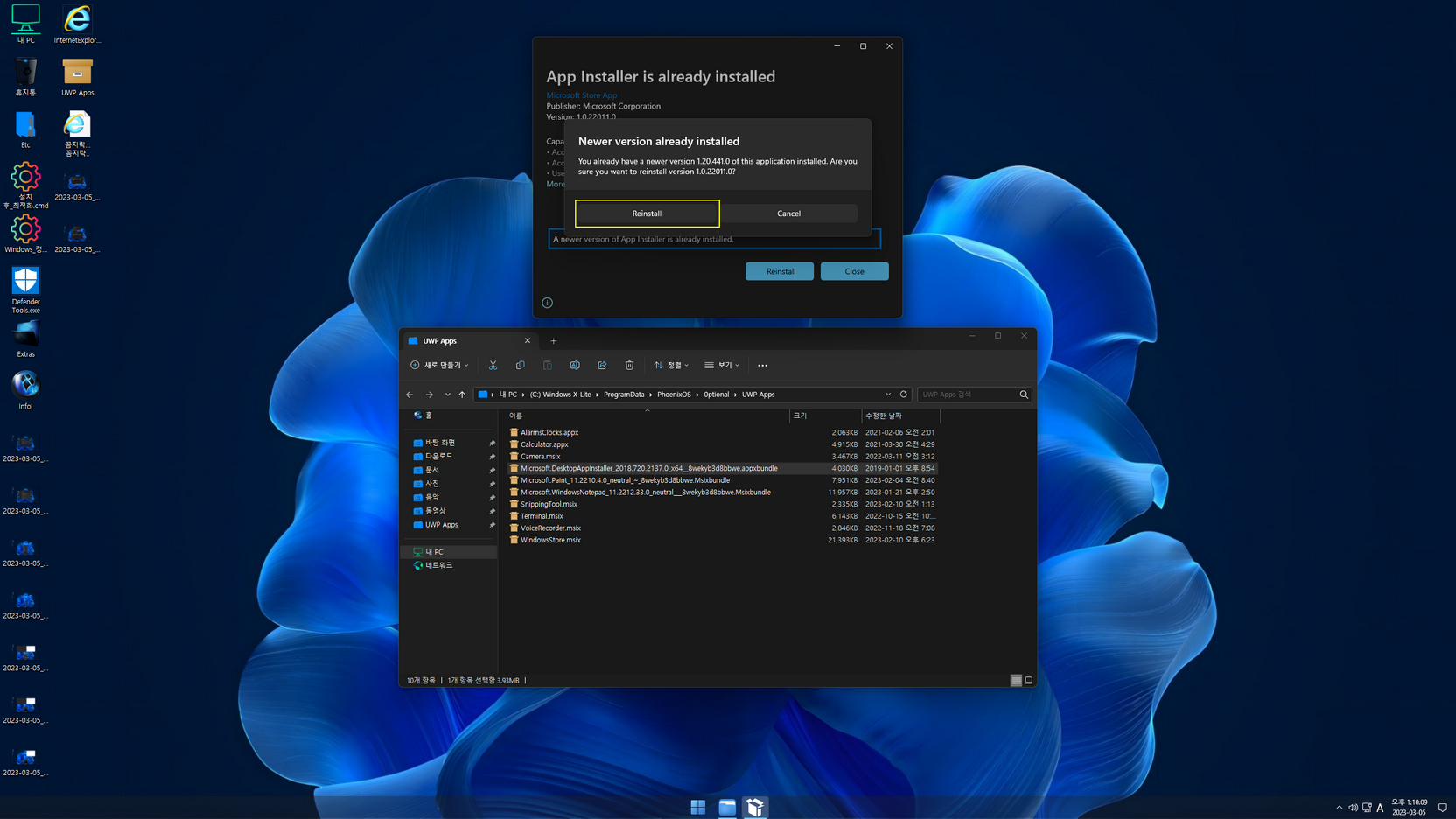Click File Explorer icon on taskbar
Image resolution: width=1456 pixels, height=819 pixels.
pos(727,808)
